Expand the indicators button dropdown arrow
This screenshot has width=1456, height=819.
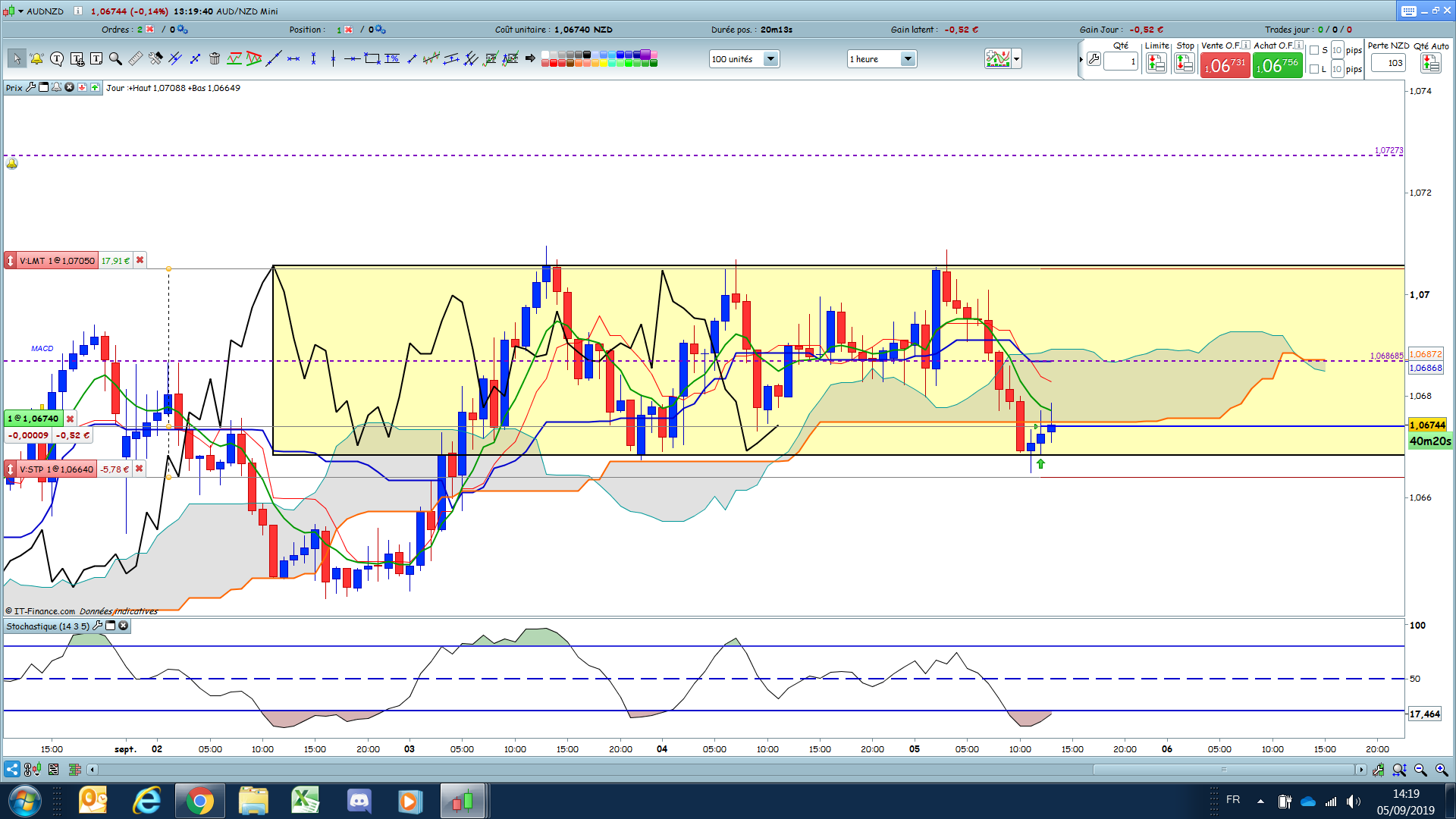click(1016, 58)
